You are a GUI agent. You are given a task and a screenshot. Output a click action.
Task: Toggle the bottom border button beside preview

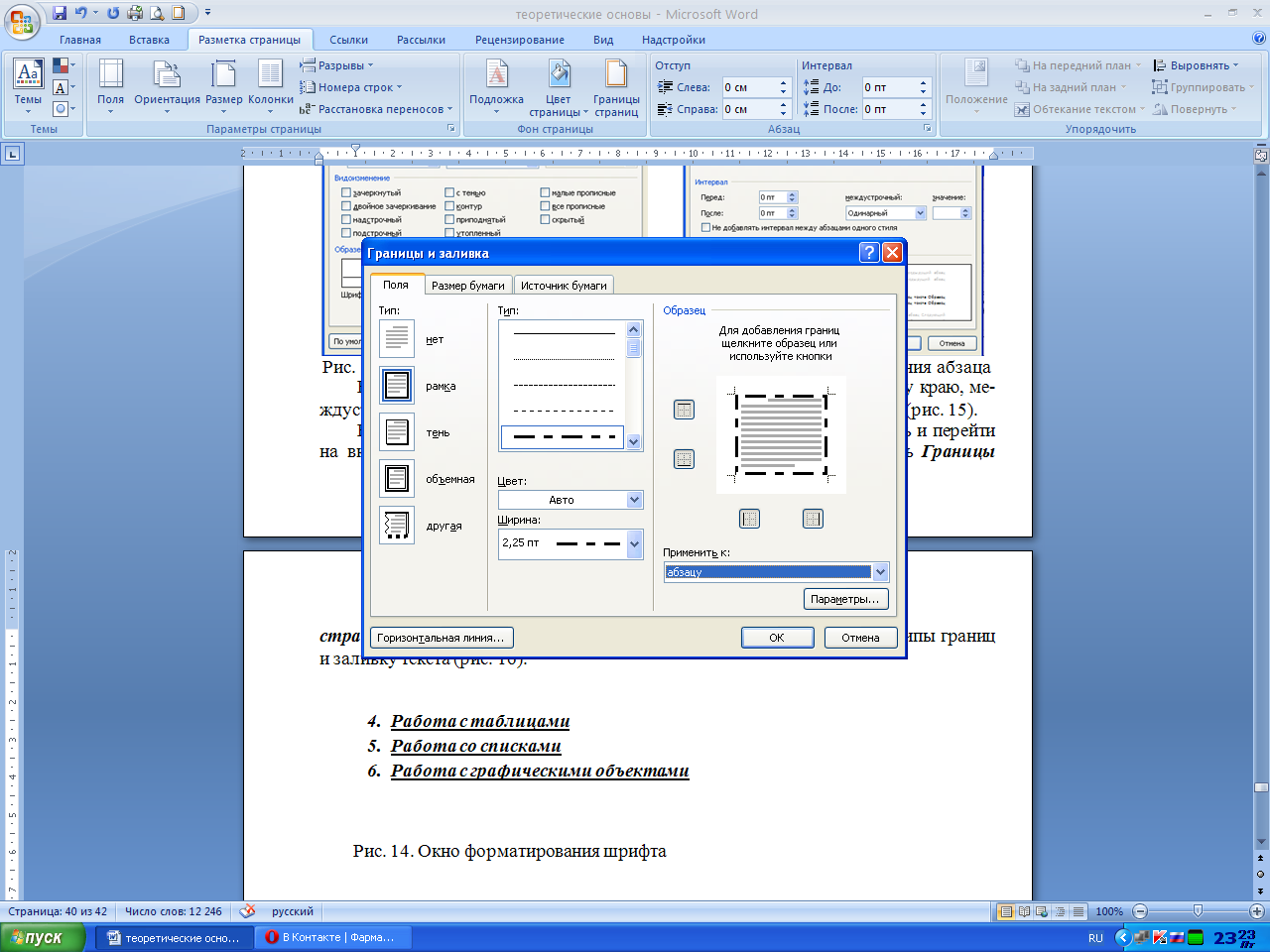coord(684,459)
